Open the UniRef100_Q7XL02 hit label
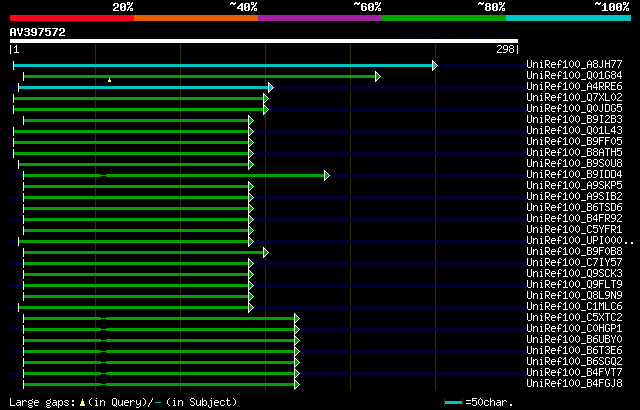The width and height of the screenshot is (640, 410). [574, 98]
